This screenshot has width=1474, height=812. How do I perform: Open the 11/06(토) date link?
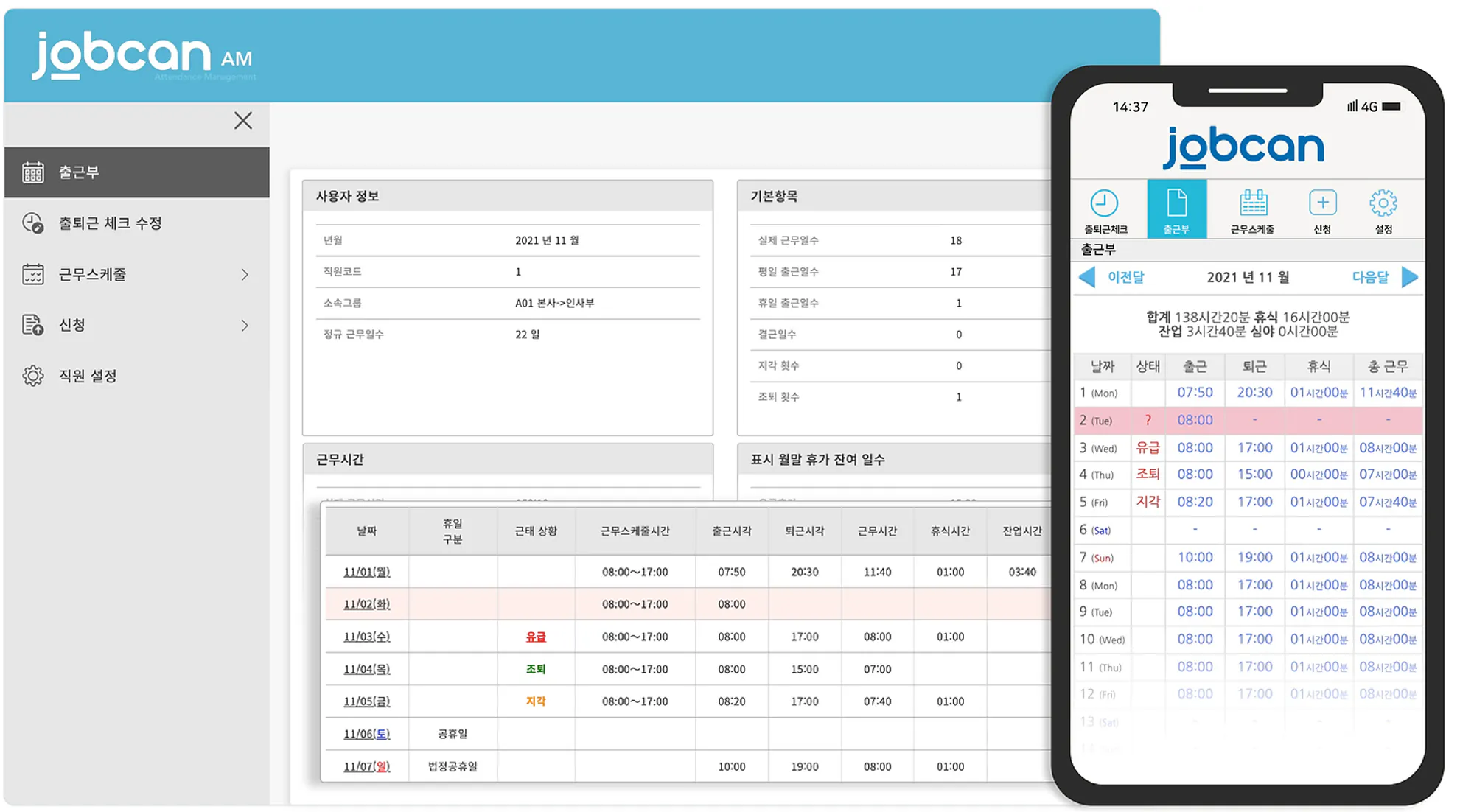point(367,734)
